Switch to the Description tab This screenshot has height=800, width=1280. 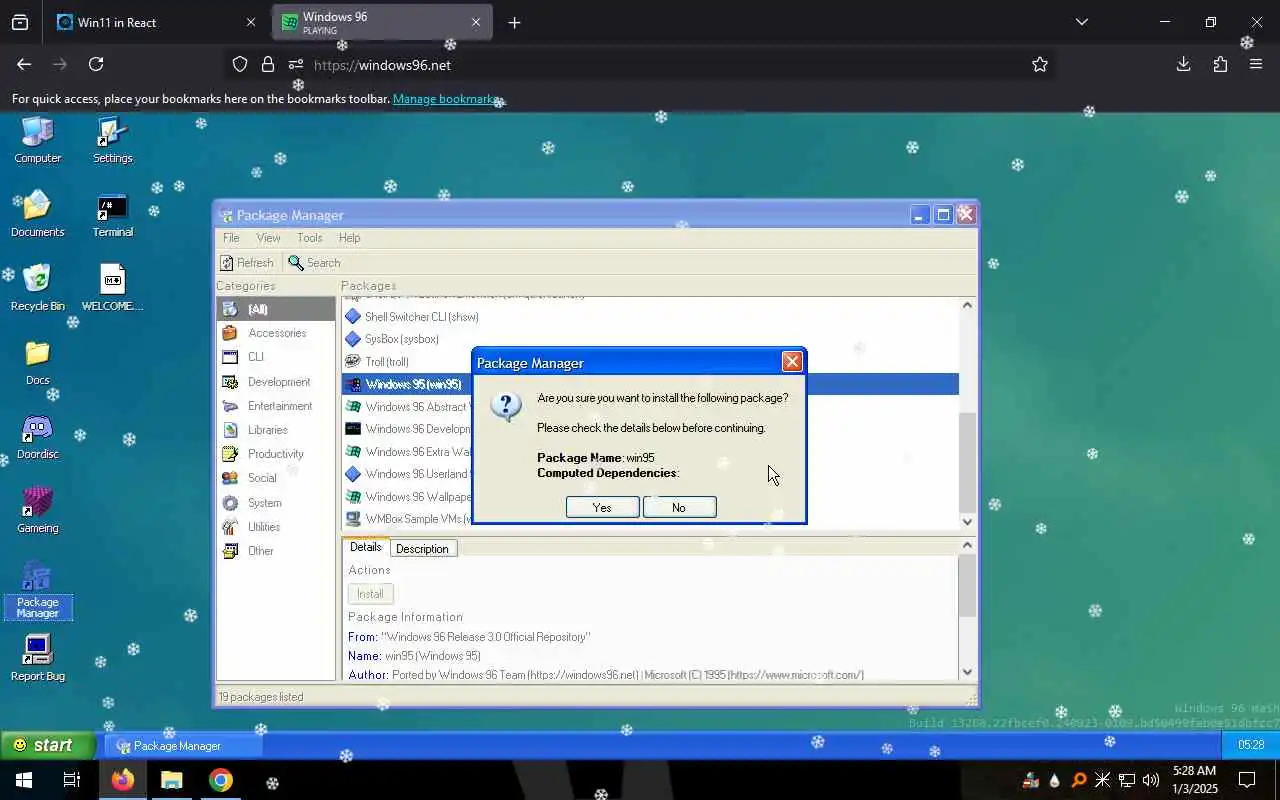coord(422,549)
